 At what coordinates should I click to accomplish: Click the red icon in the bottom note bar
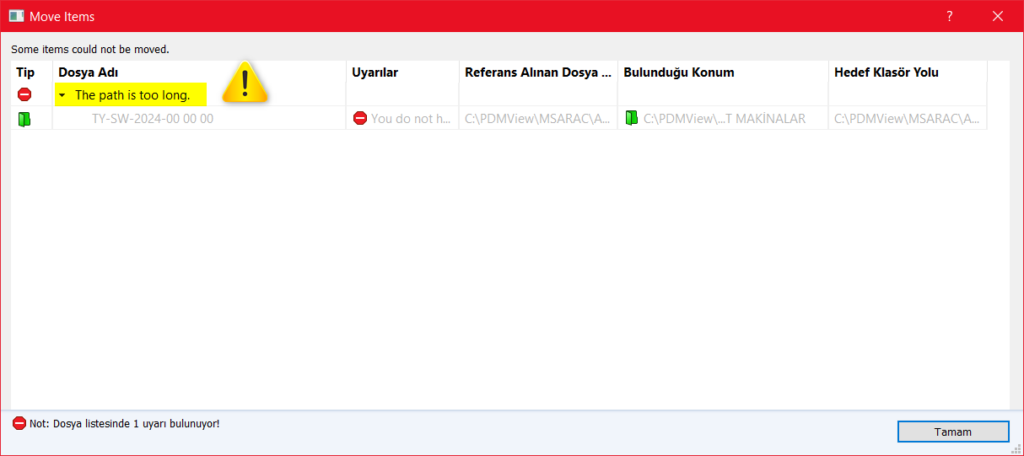point(19,424)
